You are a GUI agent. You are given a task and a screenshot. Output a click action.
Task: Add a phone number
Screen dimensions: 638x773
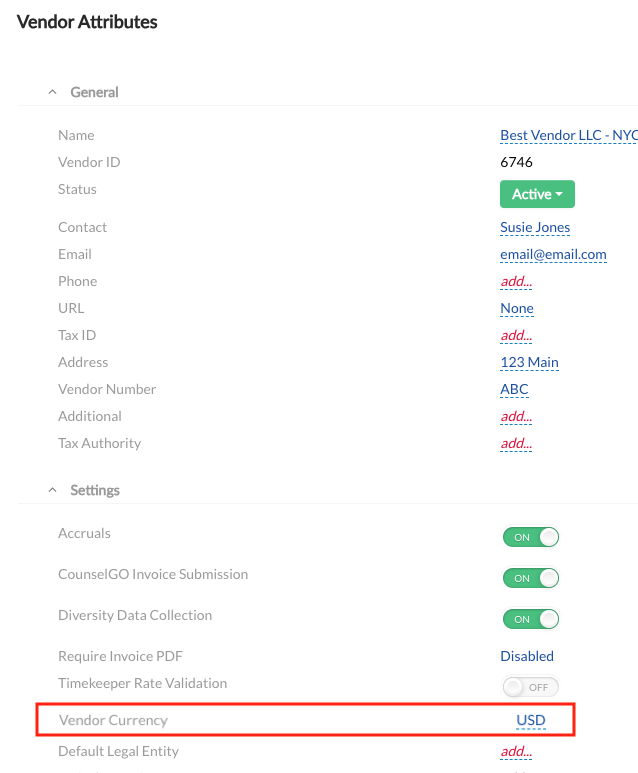pyautogui.click(x=516, y=281)
